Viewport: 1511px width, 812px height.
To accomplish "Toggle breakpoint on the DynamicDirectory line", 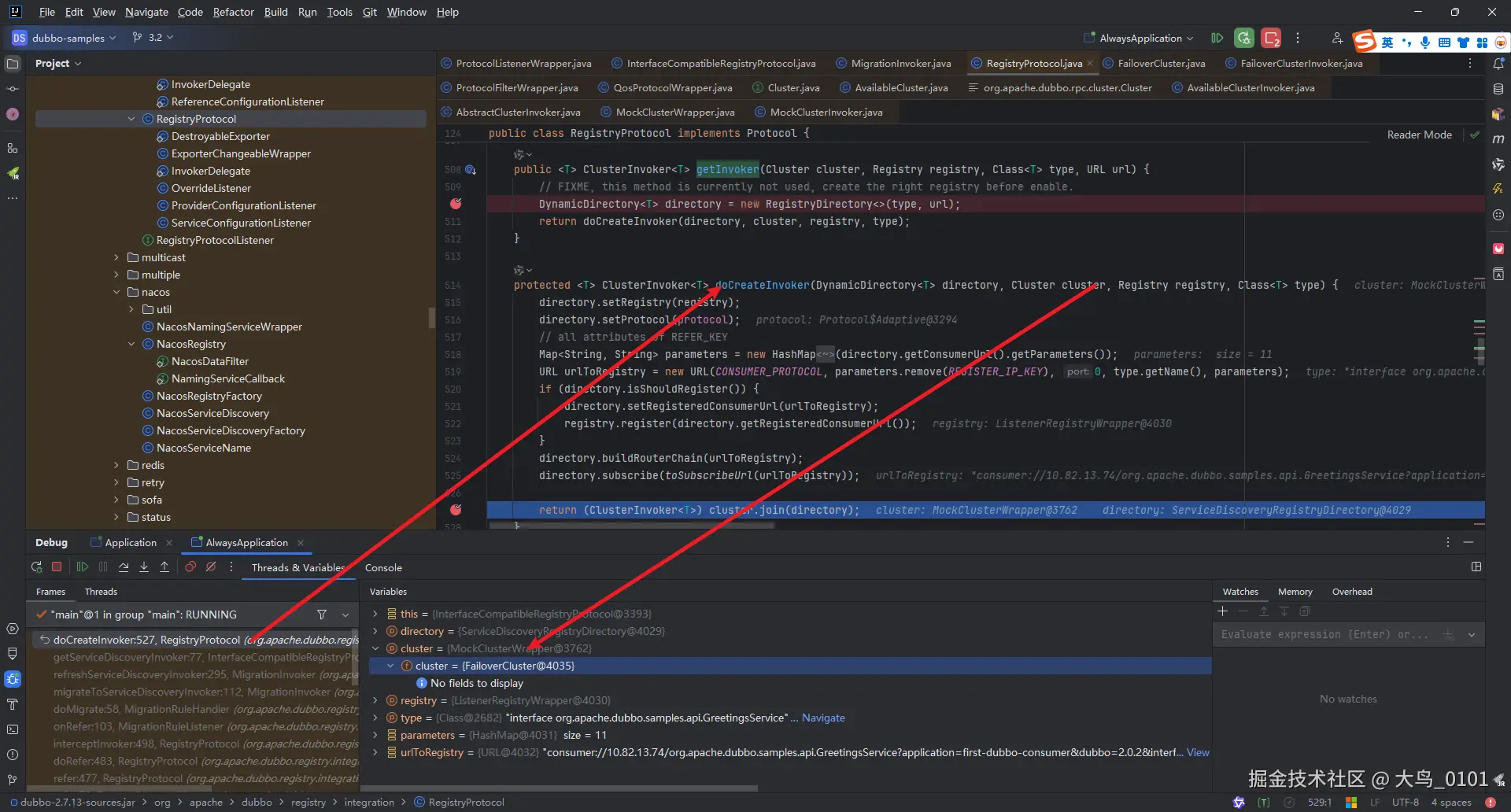I will click(456, 204).
